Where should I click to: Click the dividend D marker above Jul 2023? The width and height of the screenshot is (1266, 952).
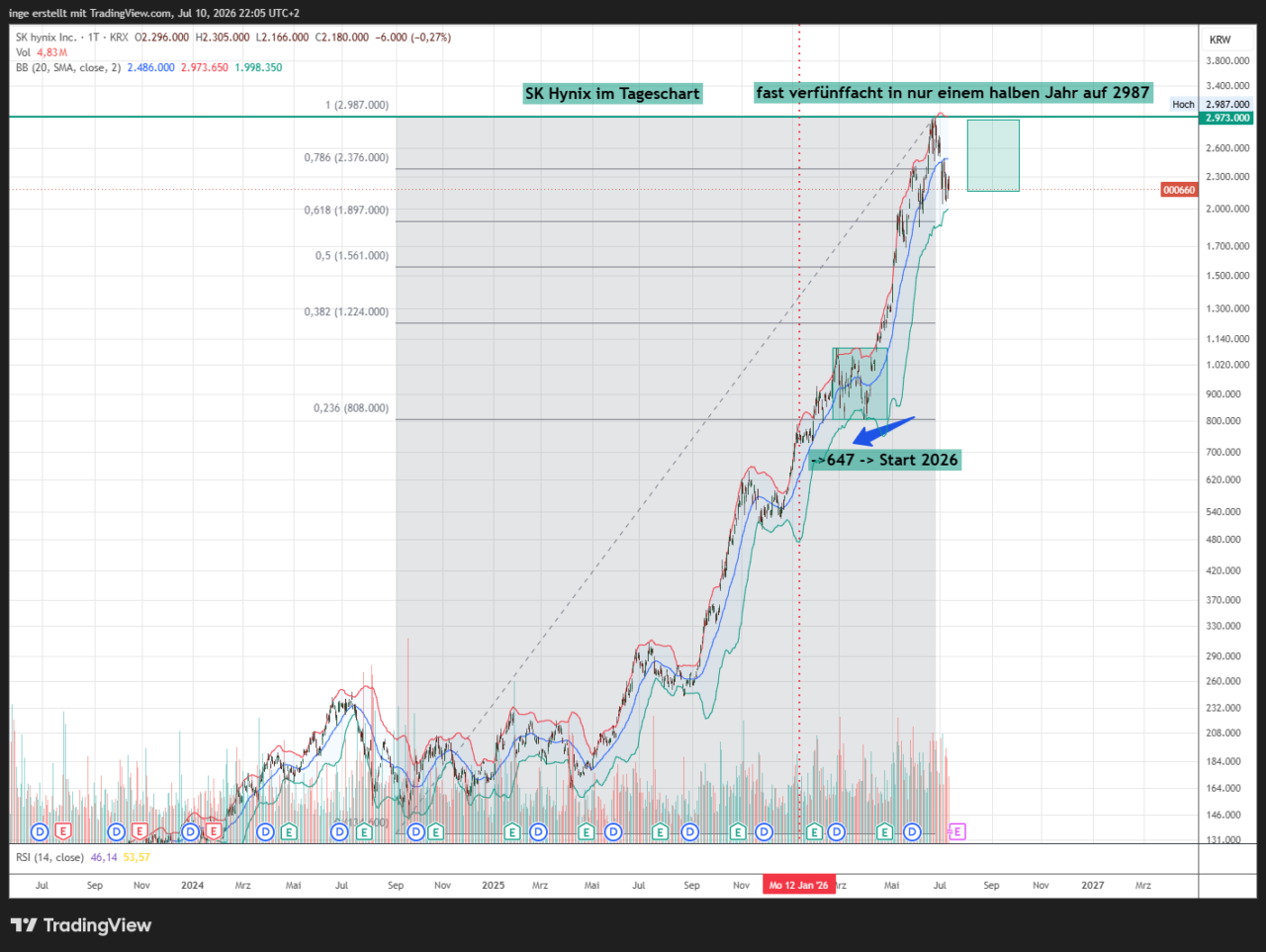tap(40, 831)
